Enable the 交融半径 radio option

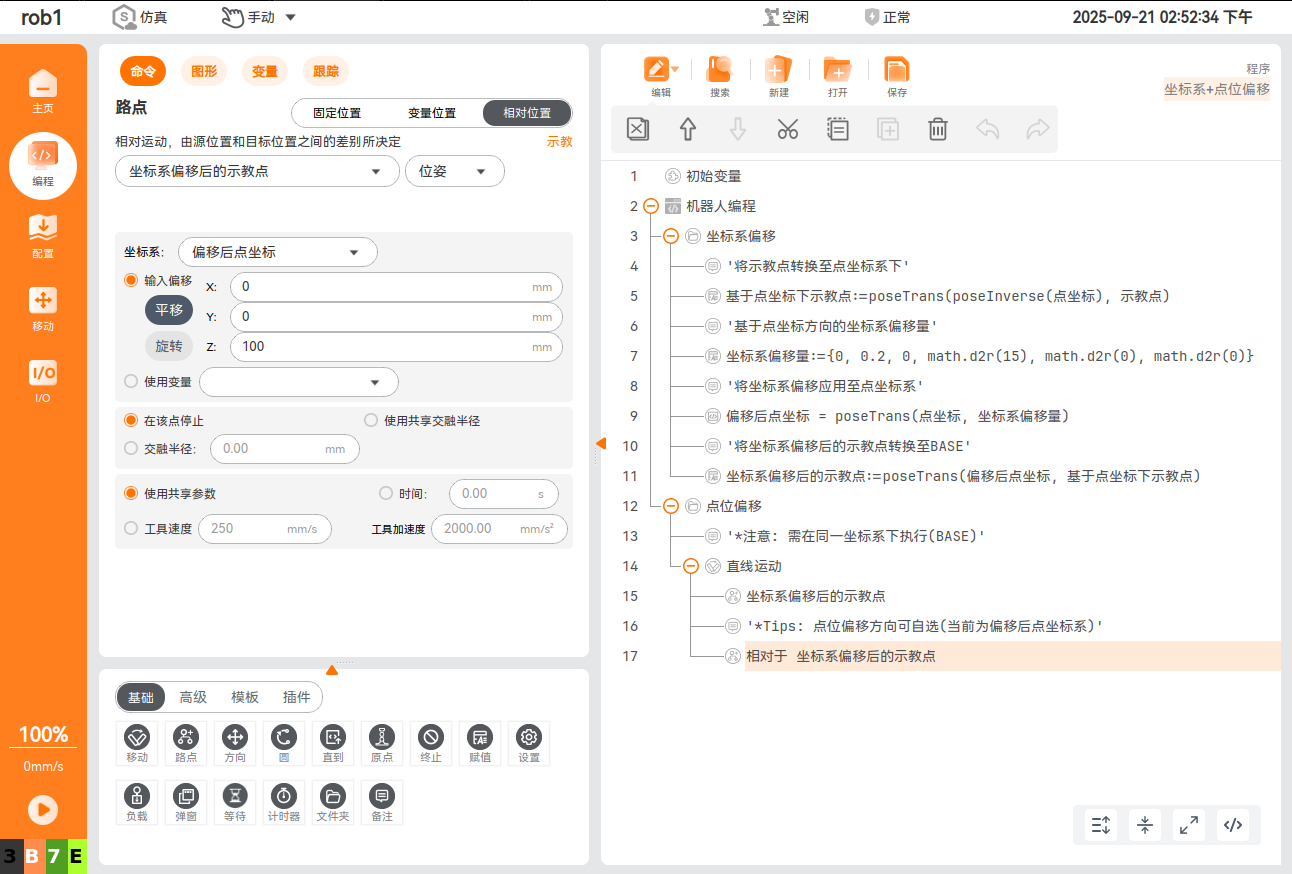131,449
